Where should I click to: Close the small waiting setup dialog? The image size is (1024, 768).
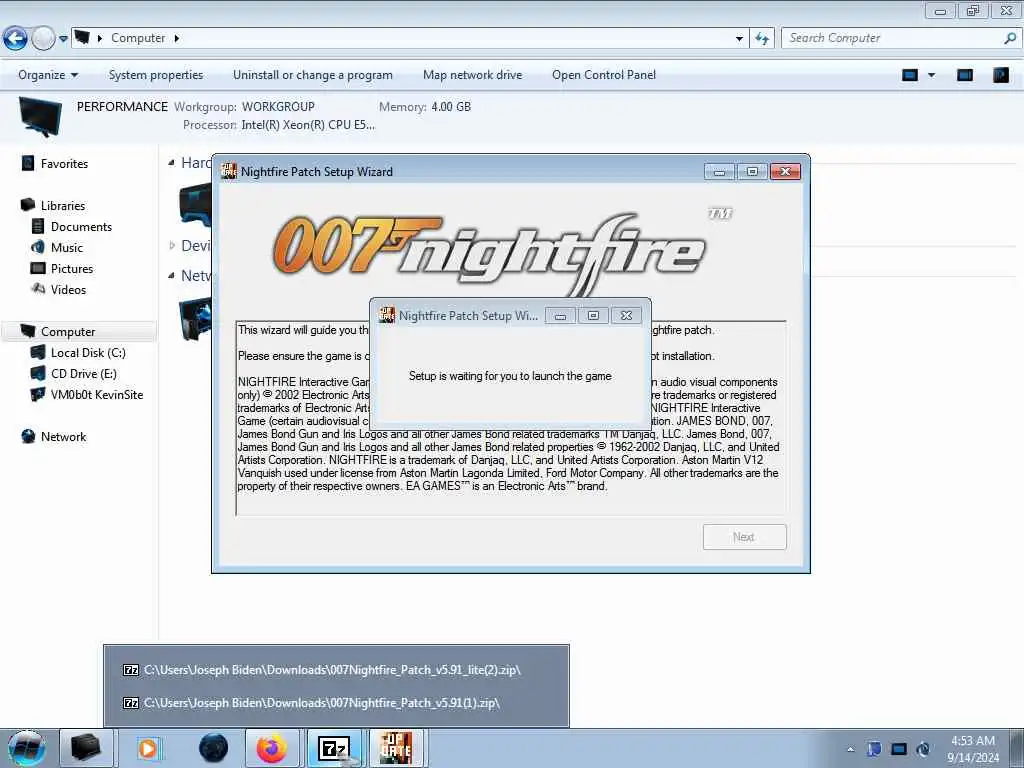[x=626, y=316]
